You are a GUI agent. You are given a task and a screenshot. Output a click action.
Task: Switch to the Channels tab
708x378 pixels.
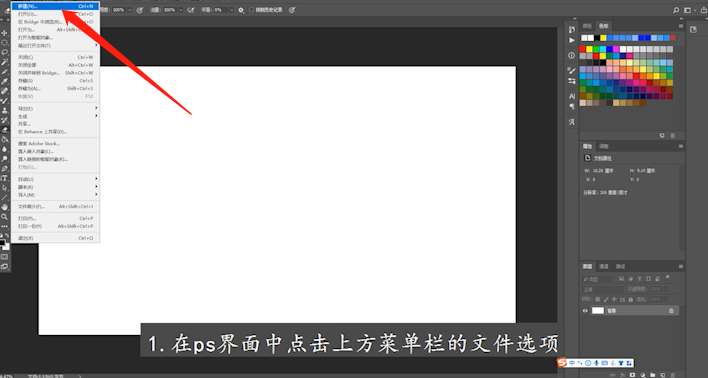coord(604,266)
